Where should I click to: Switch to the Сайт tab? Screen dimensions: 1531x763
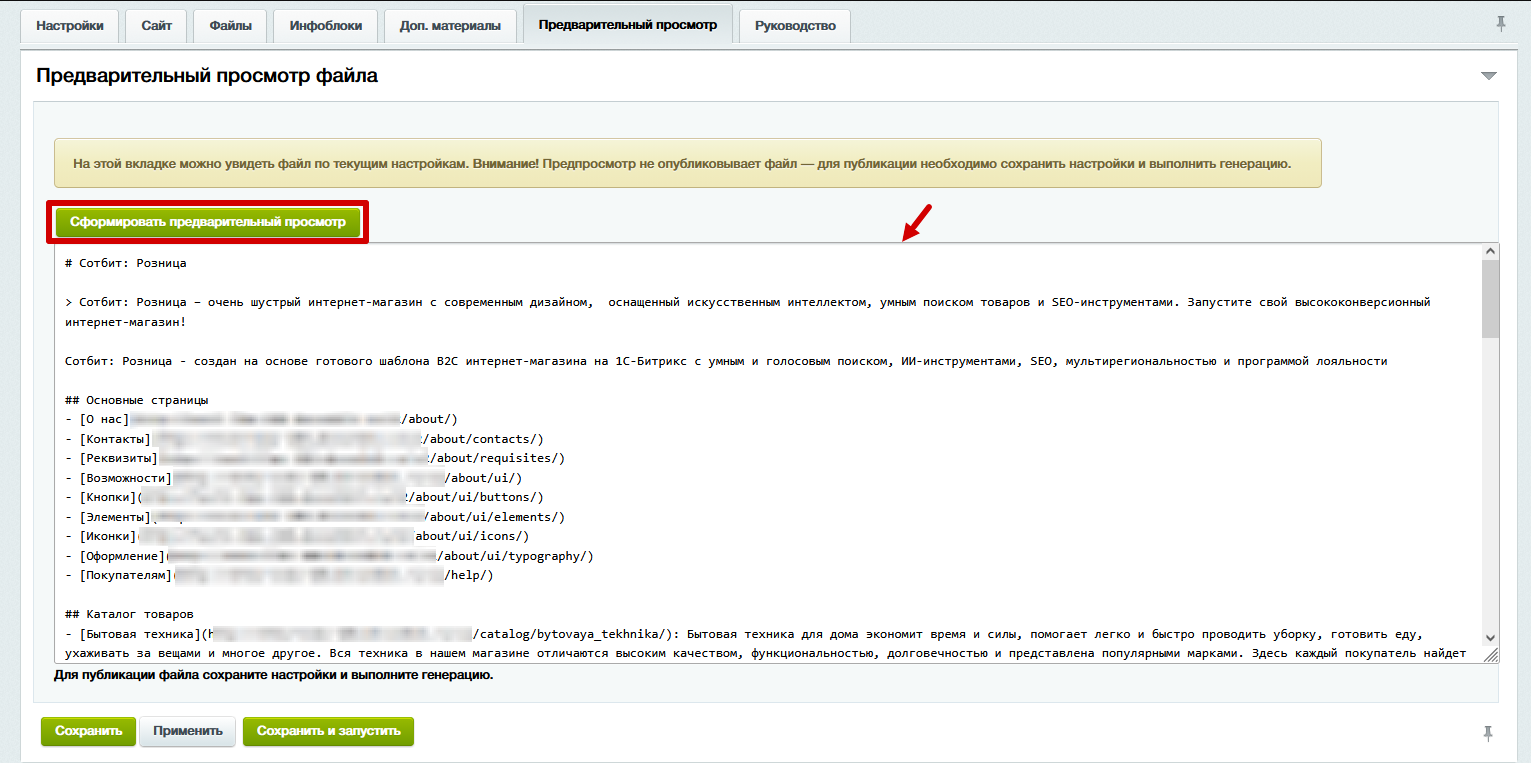click(x=156, y=26)
